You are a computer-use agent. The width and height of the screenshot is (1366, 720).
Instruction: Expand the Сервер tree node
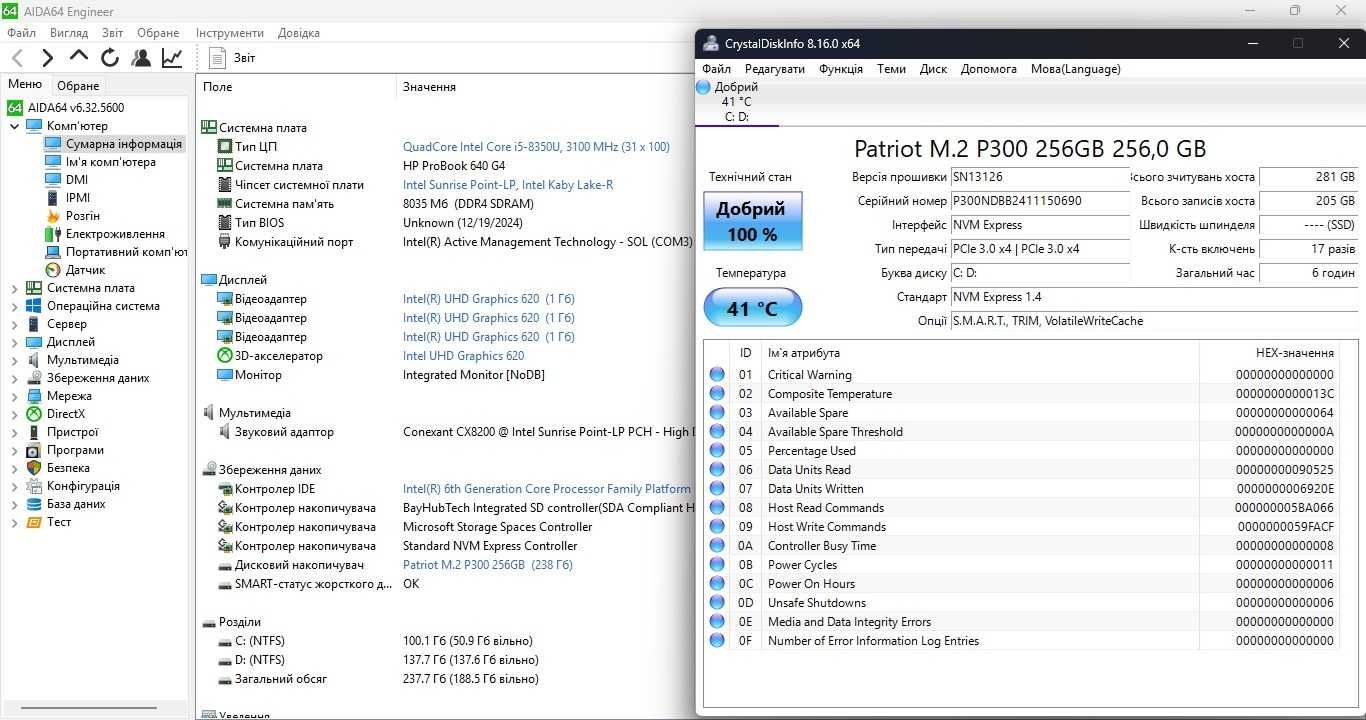click(x=14, y=324)
